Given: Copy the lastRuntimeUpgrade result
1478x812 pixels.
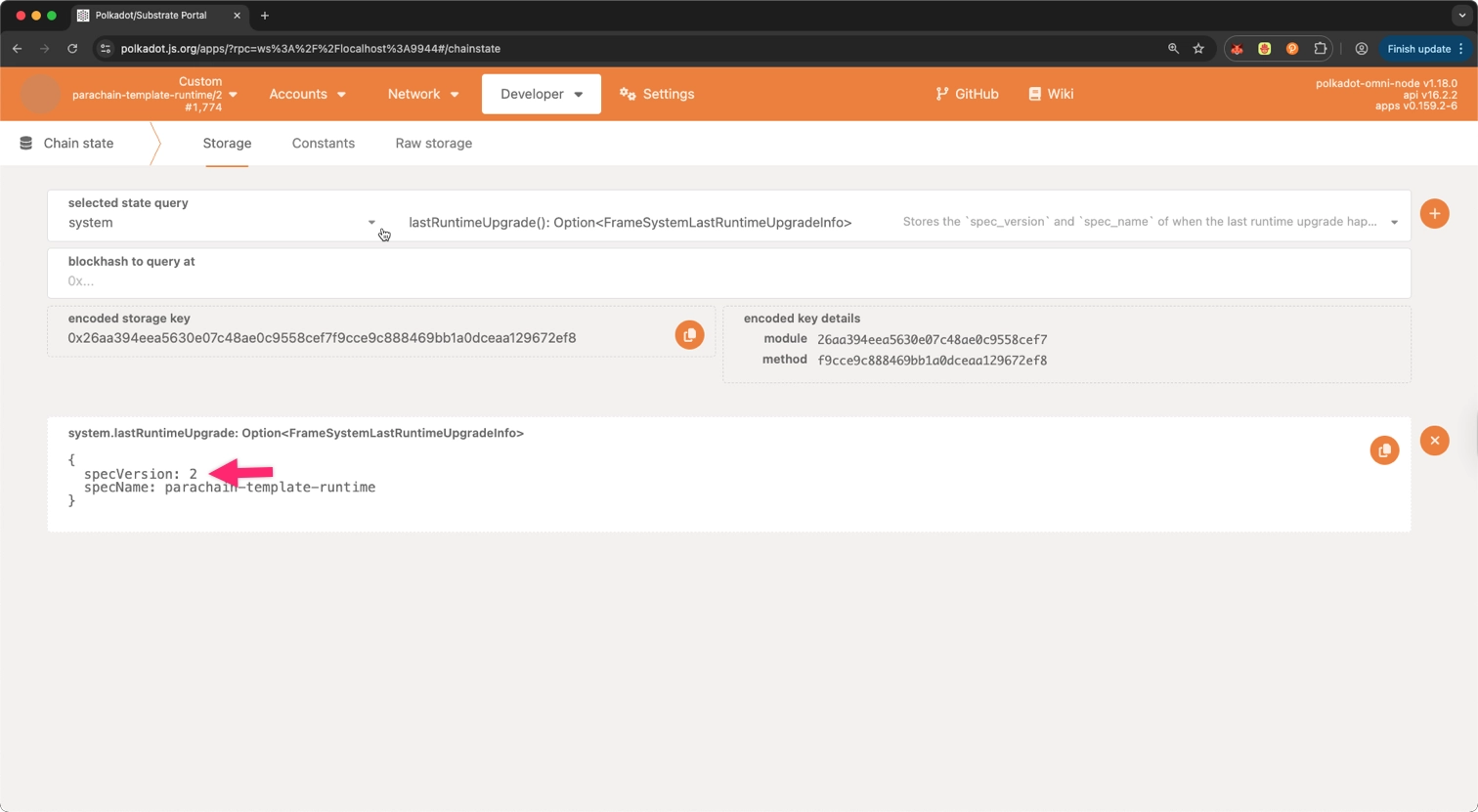Looking at the screenshot, I should point(1384,450).
